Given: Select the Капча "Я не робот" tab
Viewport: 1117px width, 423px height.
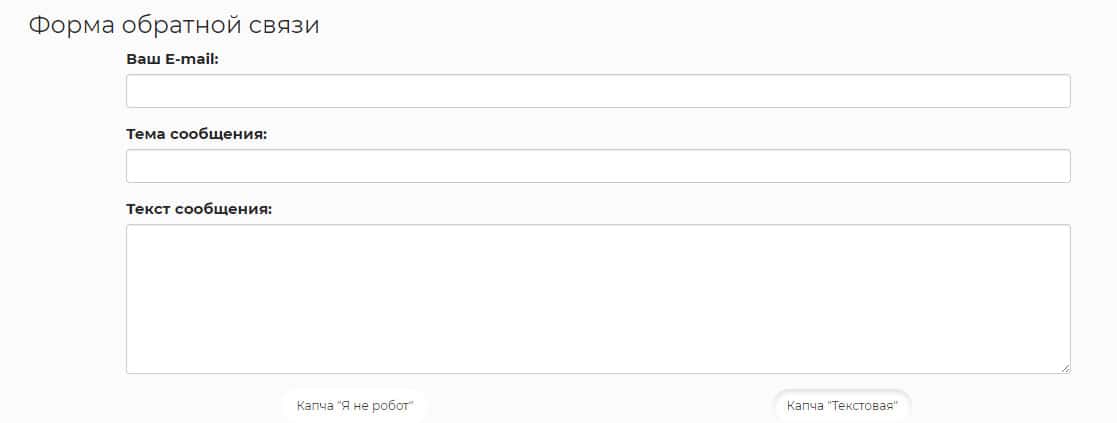Looking at the screenshot, I should [x=355, y=406].
